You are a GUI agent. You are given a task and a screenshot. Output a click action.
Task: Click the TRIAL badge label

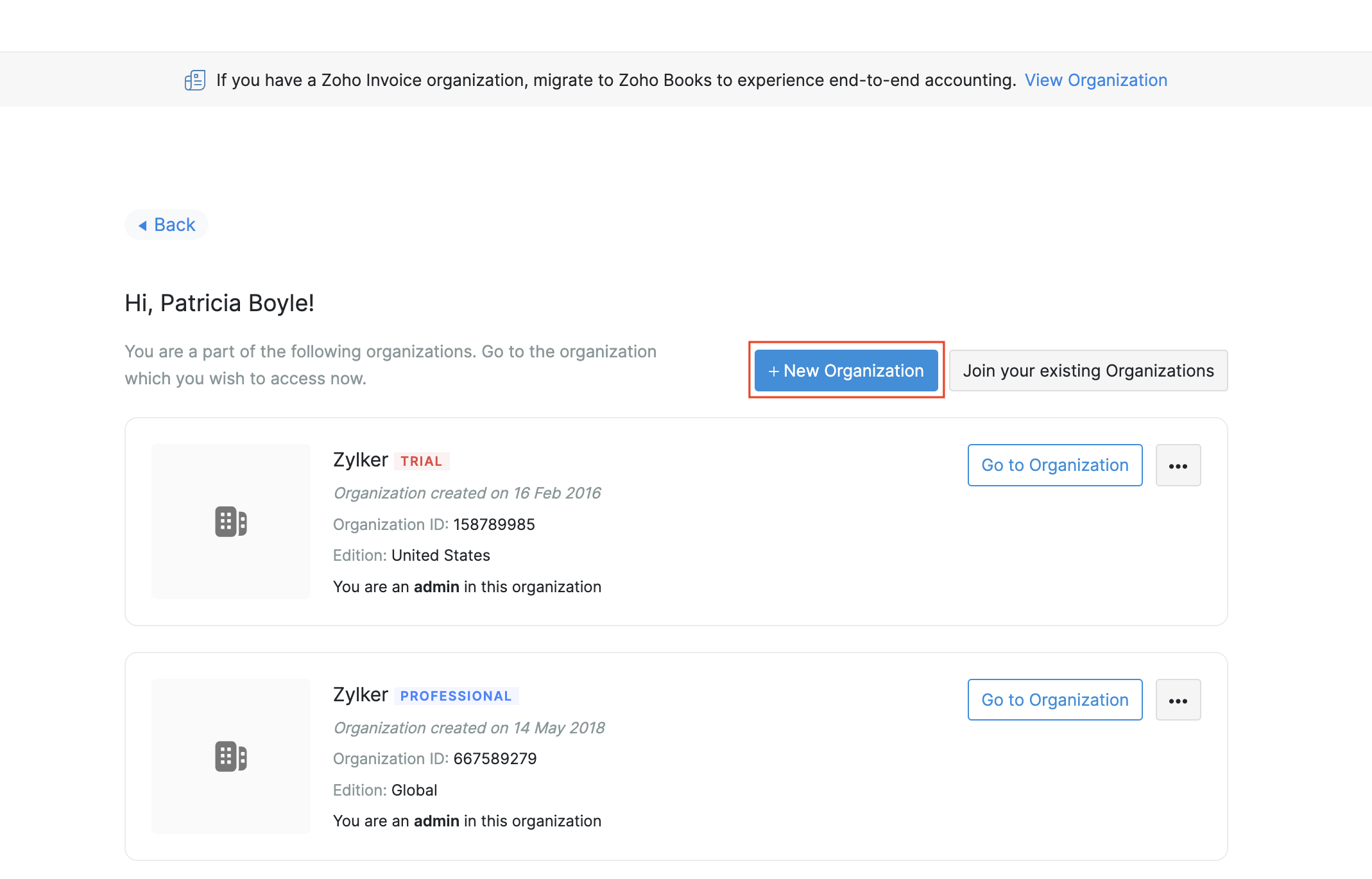421,461
